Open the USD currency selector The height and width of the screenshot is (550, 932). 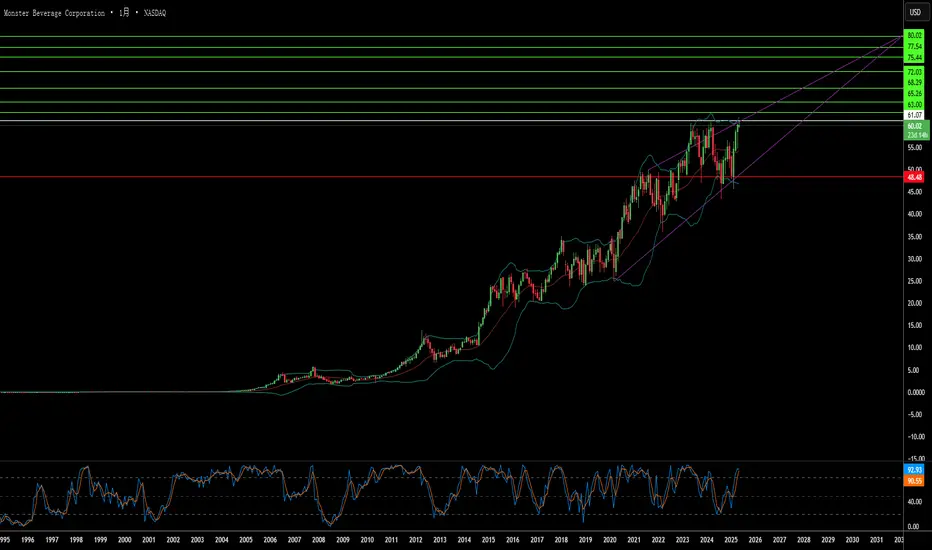pos(915,12)
